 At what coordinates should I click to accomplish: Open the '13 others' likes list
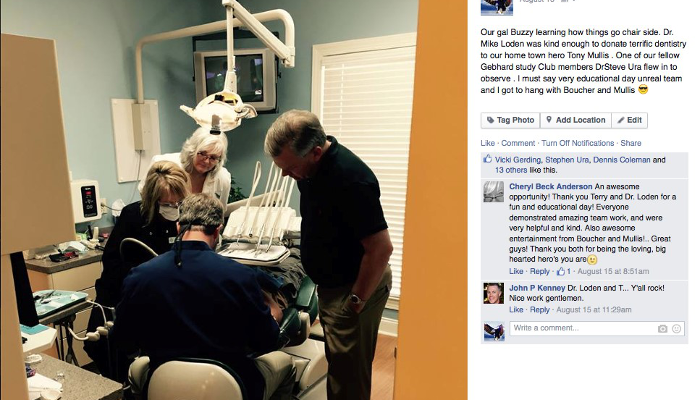coord(511,170)
